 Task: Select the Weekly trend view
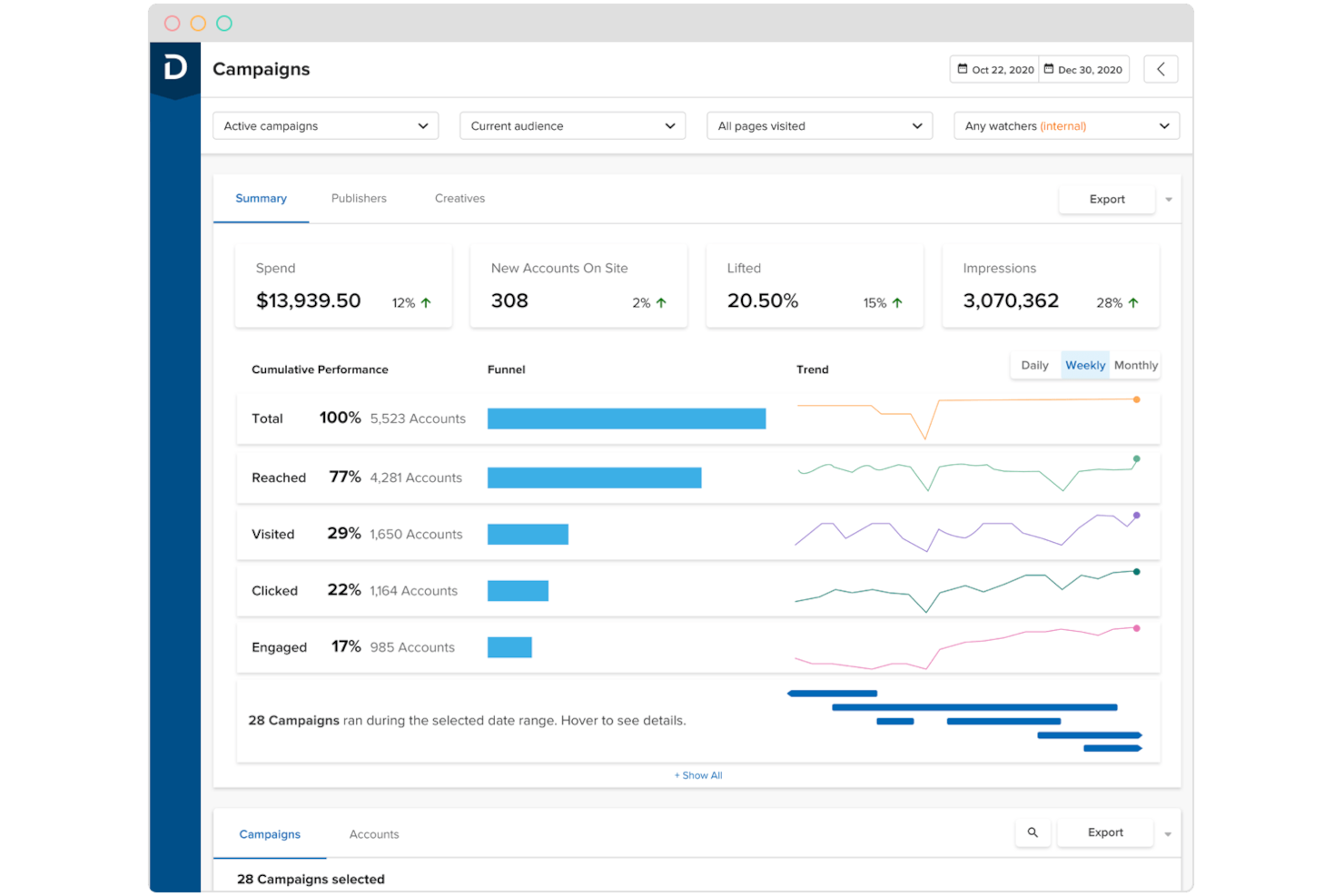click(1085, 365)
